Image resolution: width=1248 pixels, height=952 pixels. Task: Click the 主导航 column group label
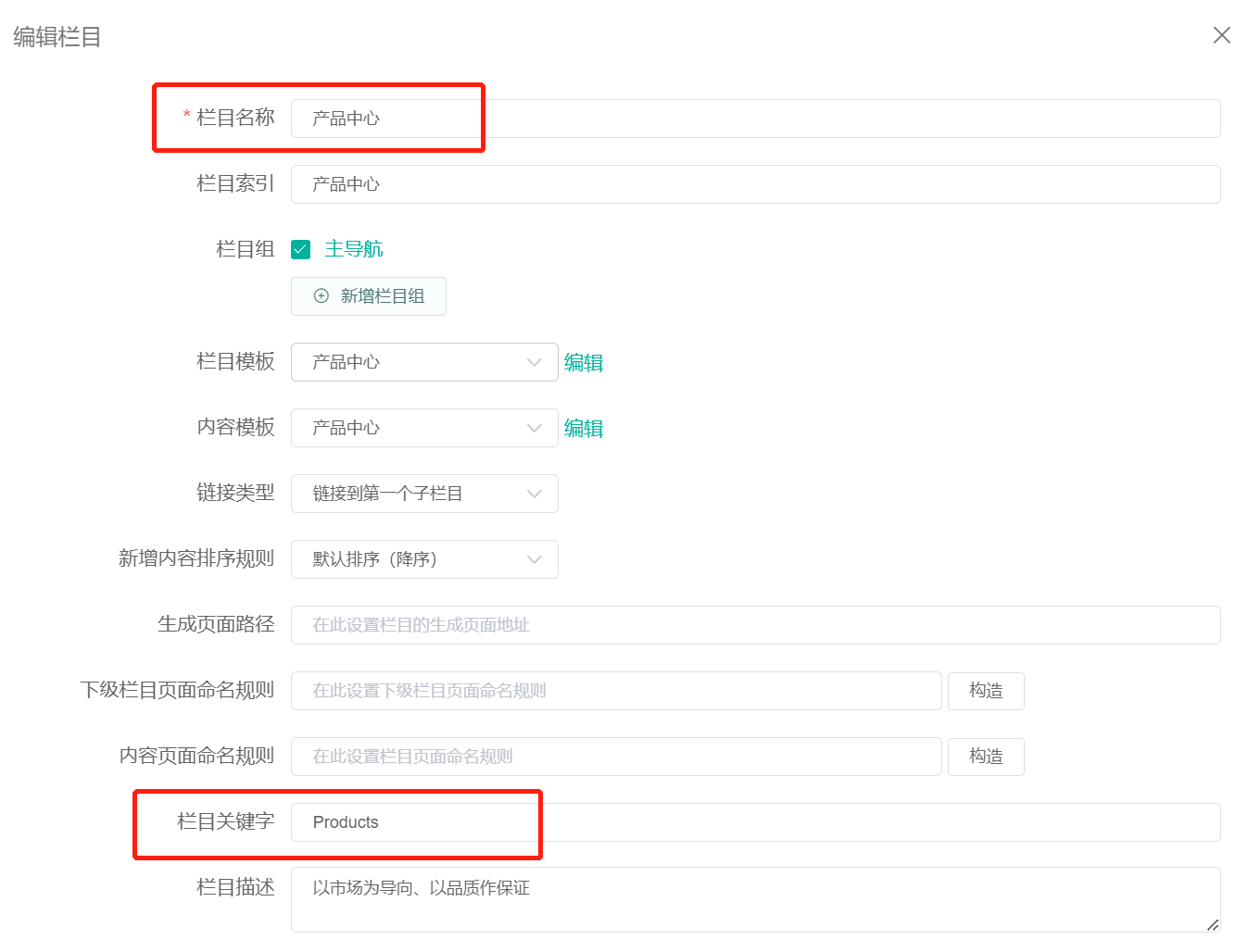click(353, 248)
